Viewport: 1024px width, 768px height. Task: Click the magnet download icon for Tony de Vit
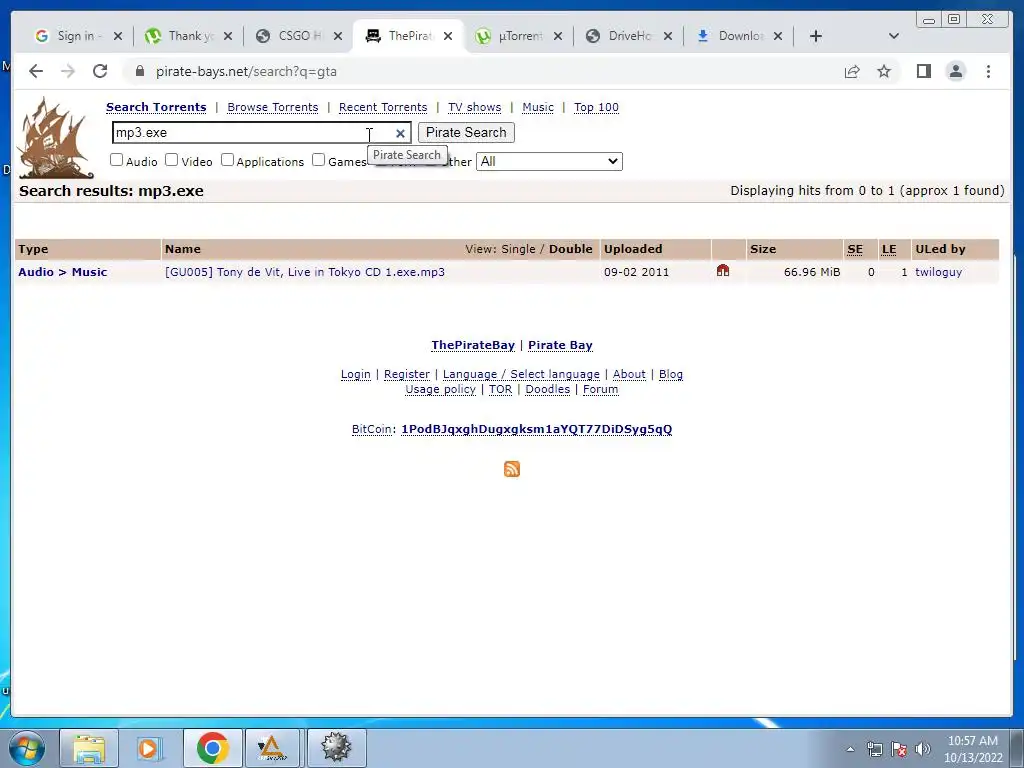click(723, 270)
